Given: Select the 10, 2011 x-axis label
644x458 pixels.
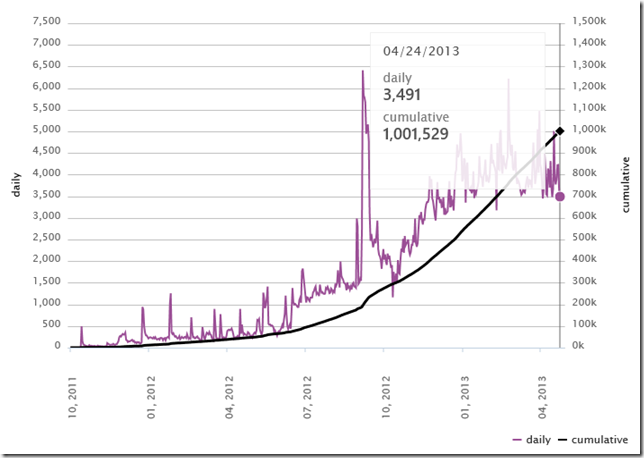Looking at the screenshot, I should click(73, 394).
